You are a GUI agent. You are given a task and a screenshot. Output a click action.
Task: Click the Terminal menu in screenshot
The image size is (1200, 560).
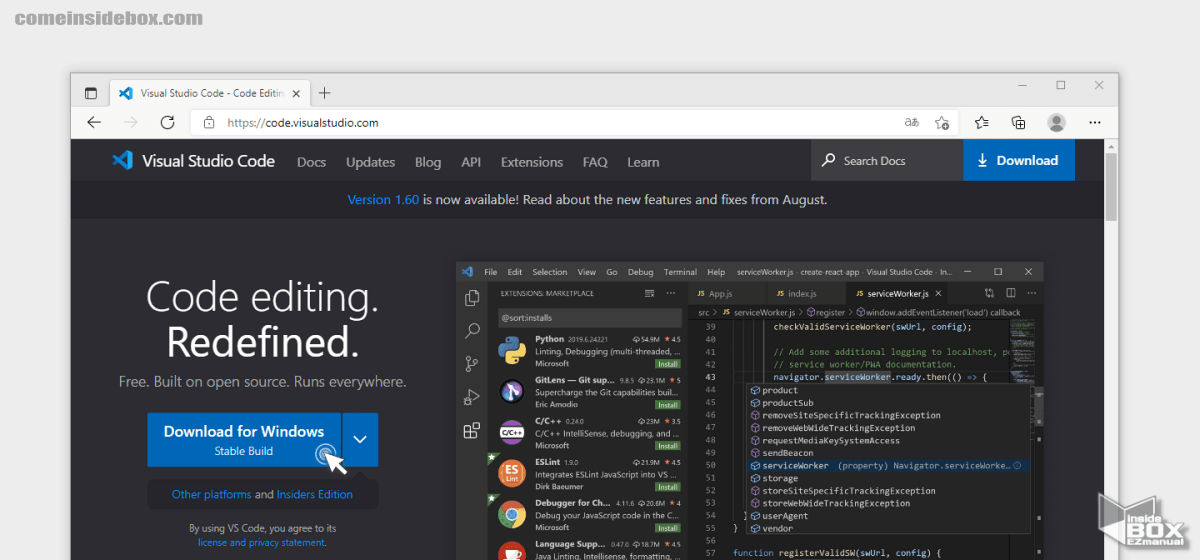point(680,272)
